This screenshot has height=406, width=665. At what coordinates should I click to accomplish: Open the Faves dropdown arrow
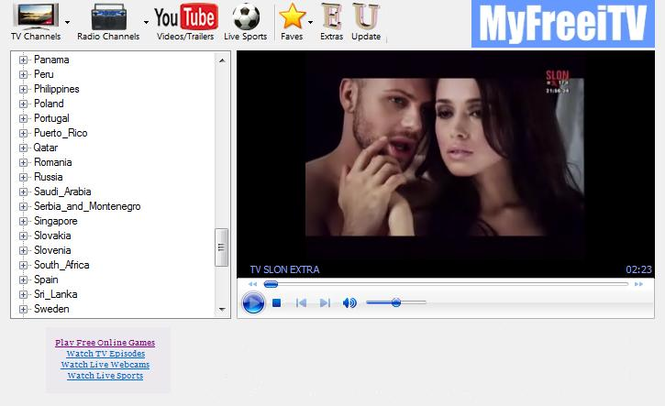pyautogui.click(x=310, y=22)
